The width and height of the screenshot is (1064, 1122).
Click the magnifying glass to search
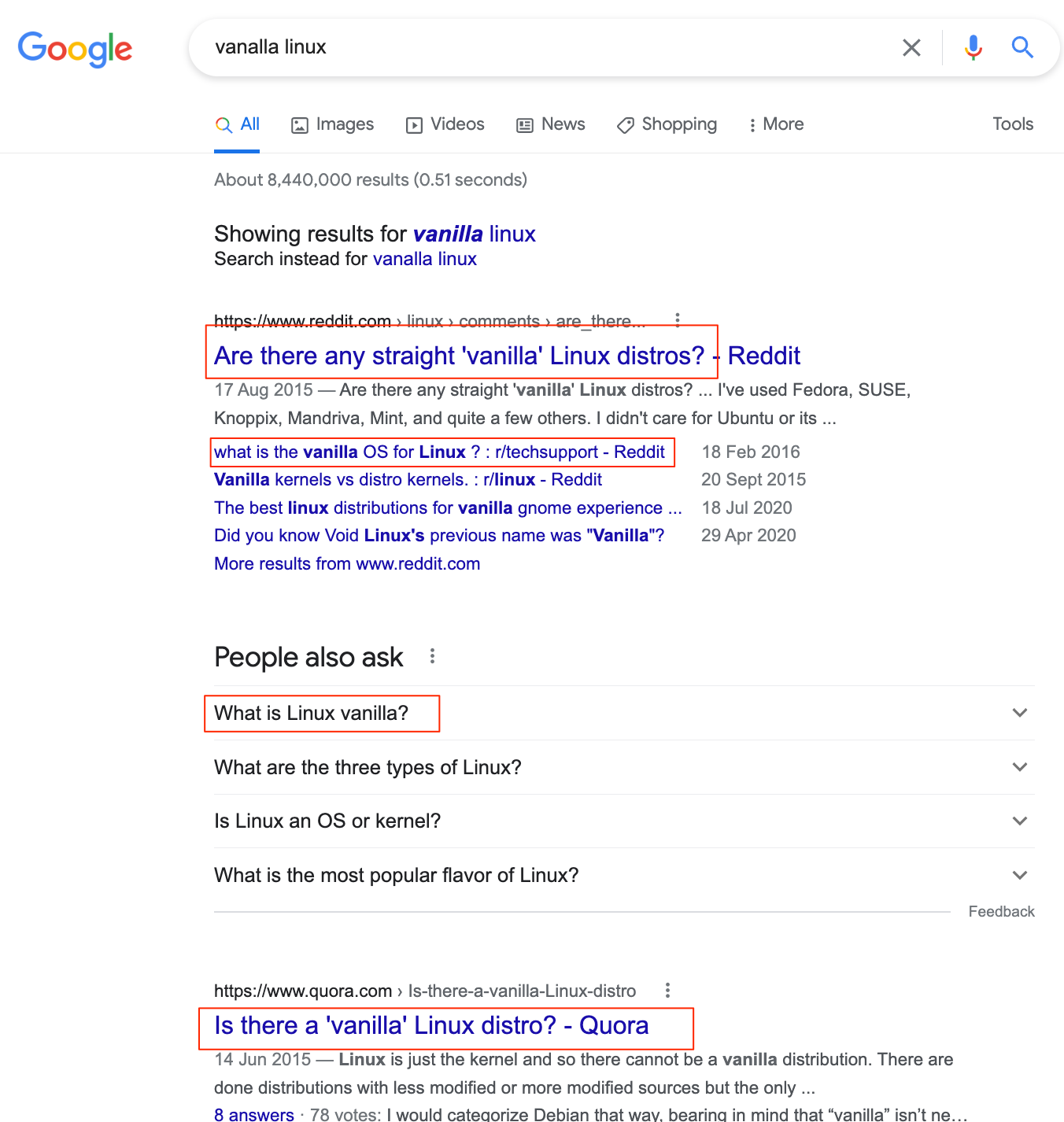coord(1022,47)
